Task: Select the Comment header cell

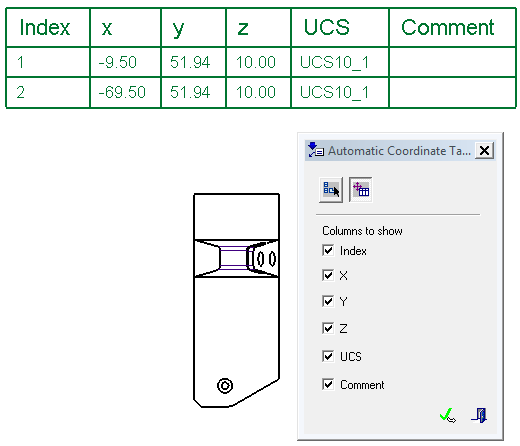Action: pyautogui.click(x=452, y=28)
